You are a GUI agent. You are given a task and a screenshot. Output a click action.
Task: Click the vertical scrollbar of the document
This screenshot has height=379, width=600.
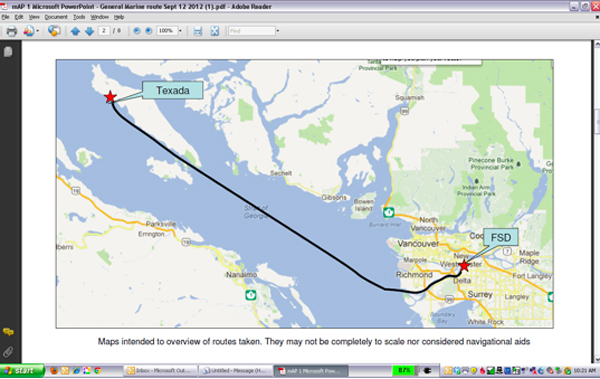click(x=596, y=201)
